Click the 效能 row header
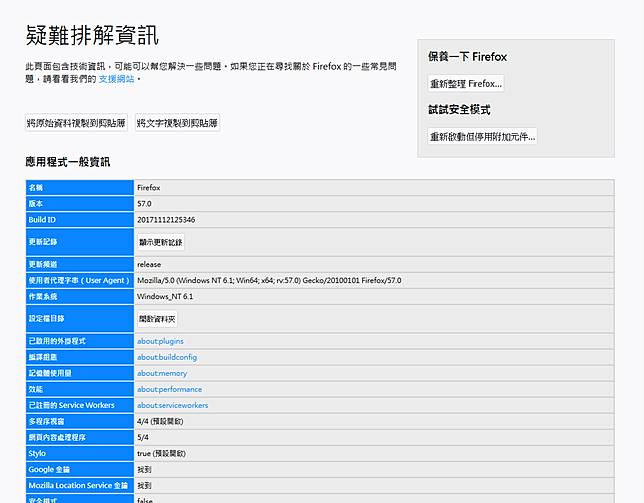 point(80,389)
